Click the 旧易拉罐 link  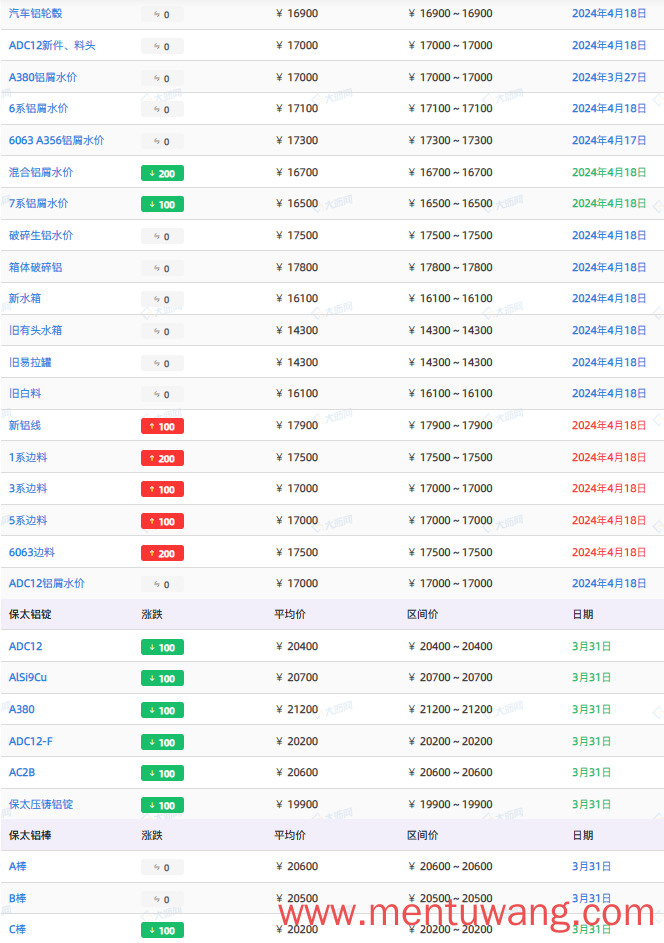pyautogui.click(x=30, y=362)
